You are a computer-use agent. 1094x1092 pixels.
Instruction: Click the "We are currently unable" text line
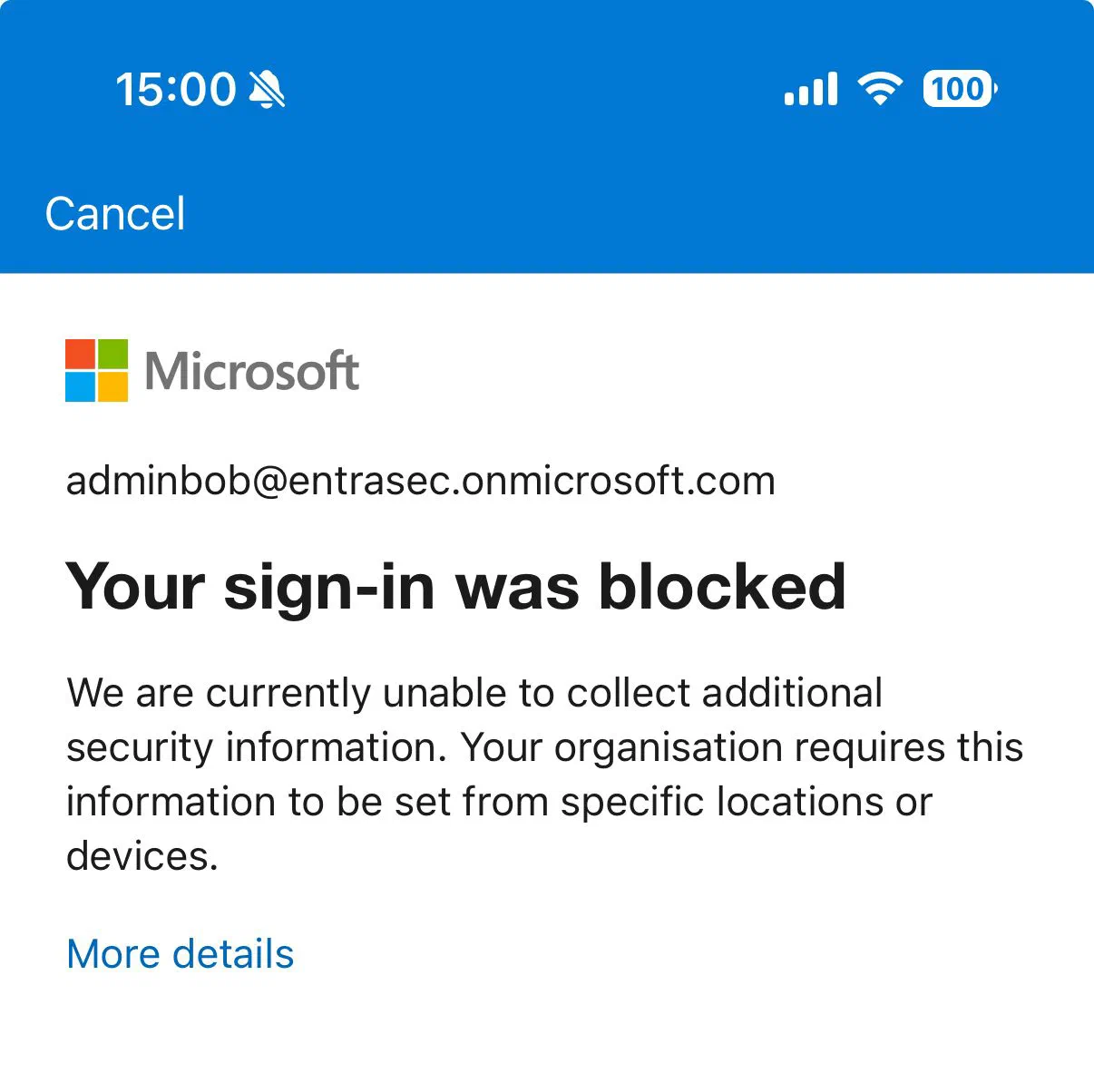coord(474,693)
